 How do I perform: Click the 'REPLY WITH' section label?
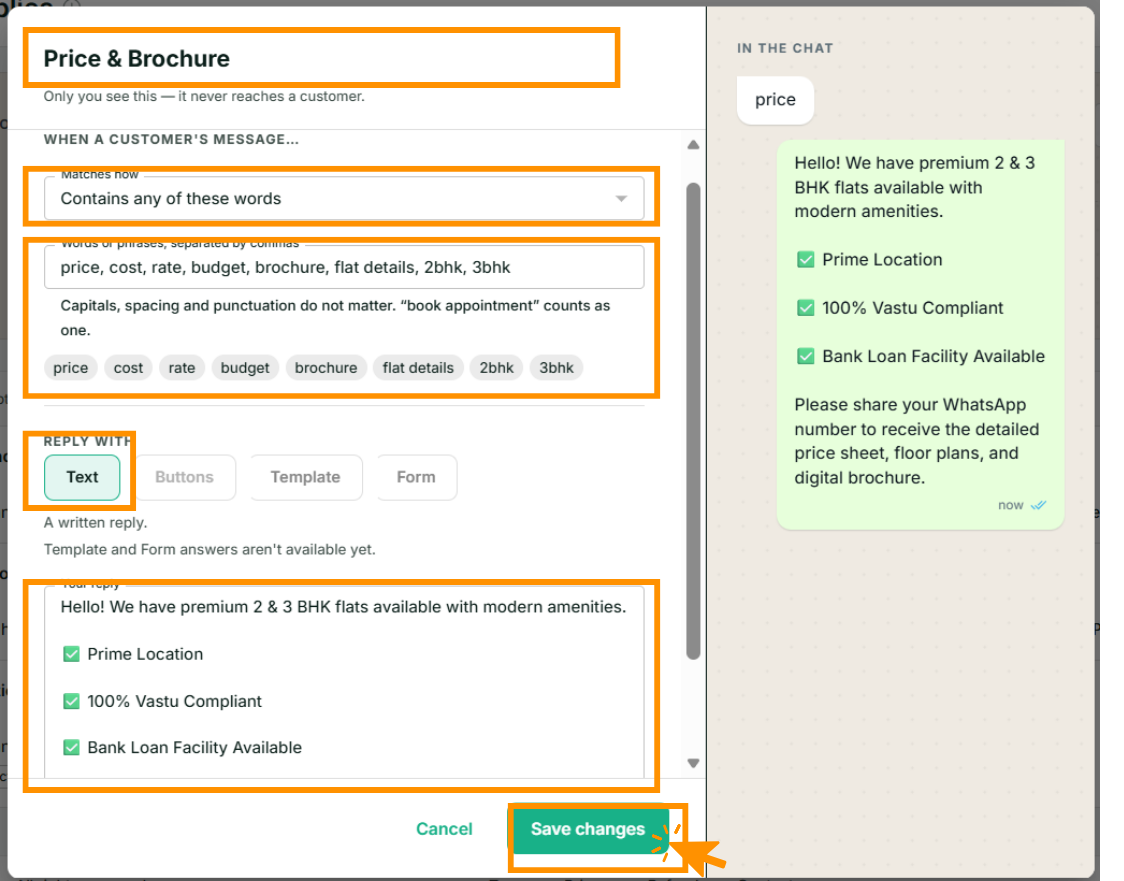pyautogui.click(x=87, y=441)
